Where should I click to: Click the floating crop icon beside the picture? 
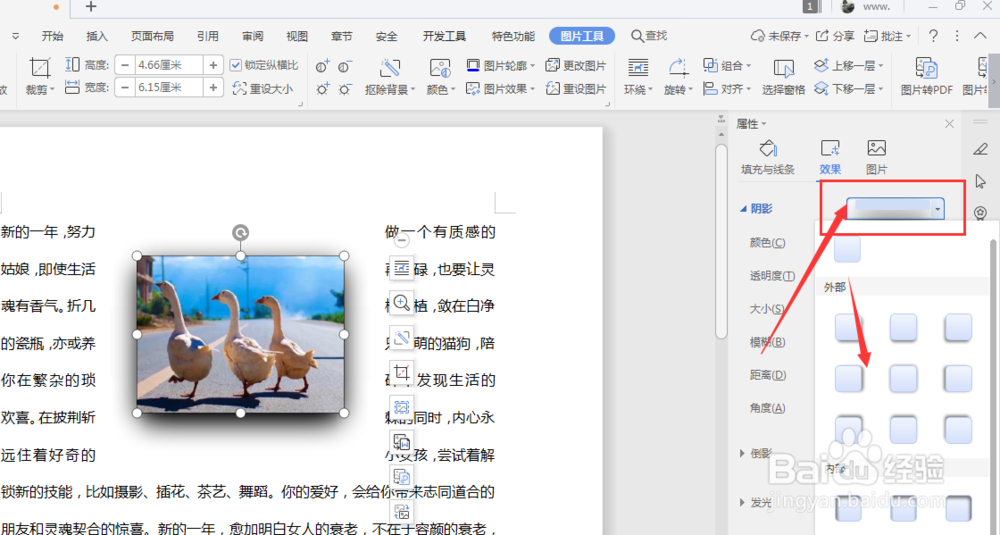(x=401, y=372)
